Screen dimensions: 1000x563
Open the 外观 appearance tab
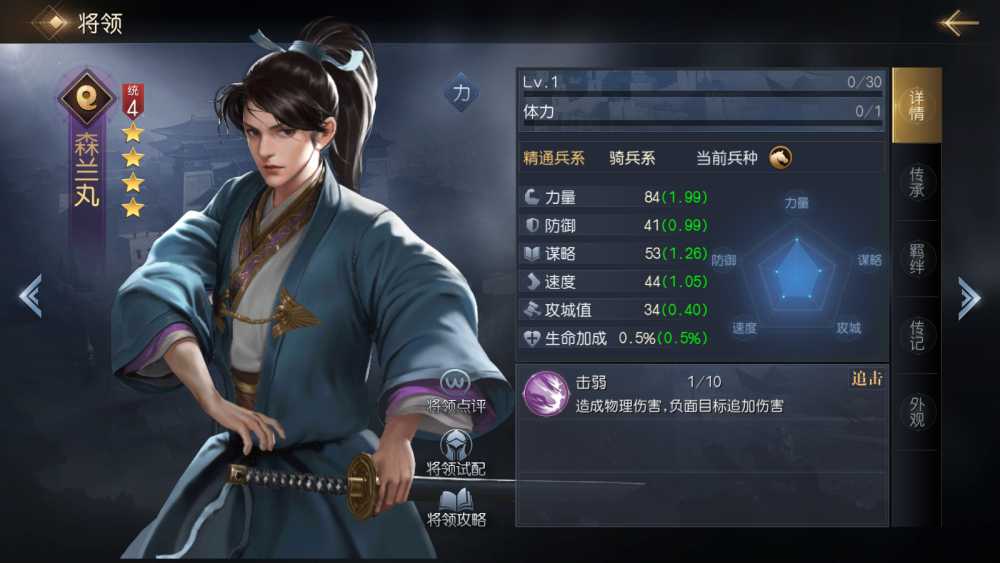coord(916,412)
